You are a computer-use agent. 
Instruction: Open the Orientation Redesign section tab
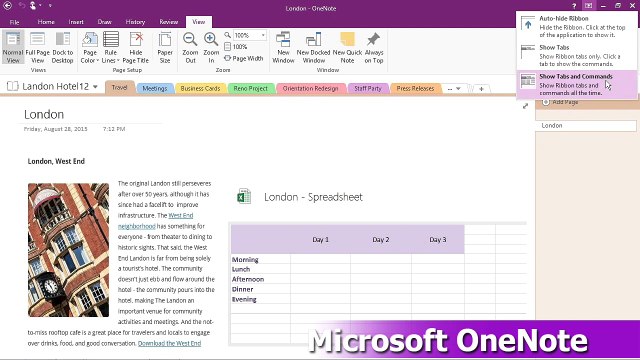click(x=311, y=88)
